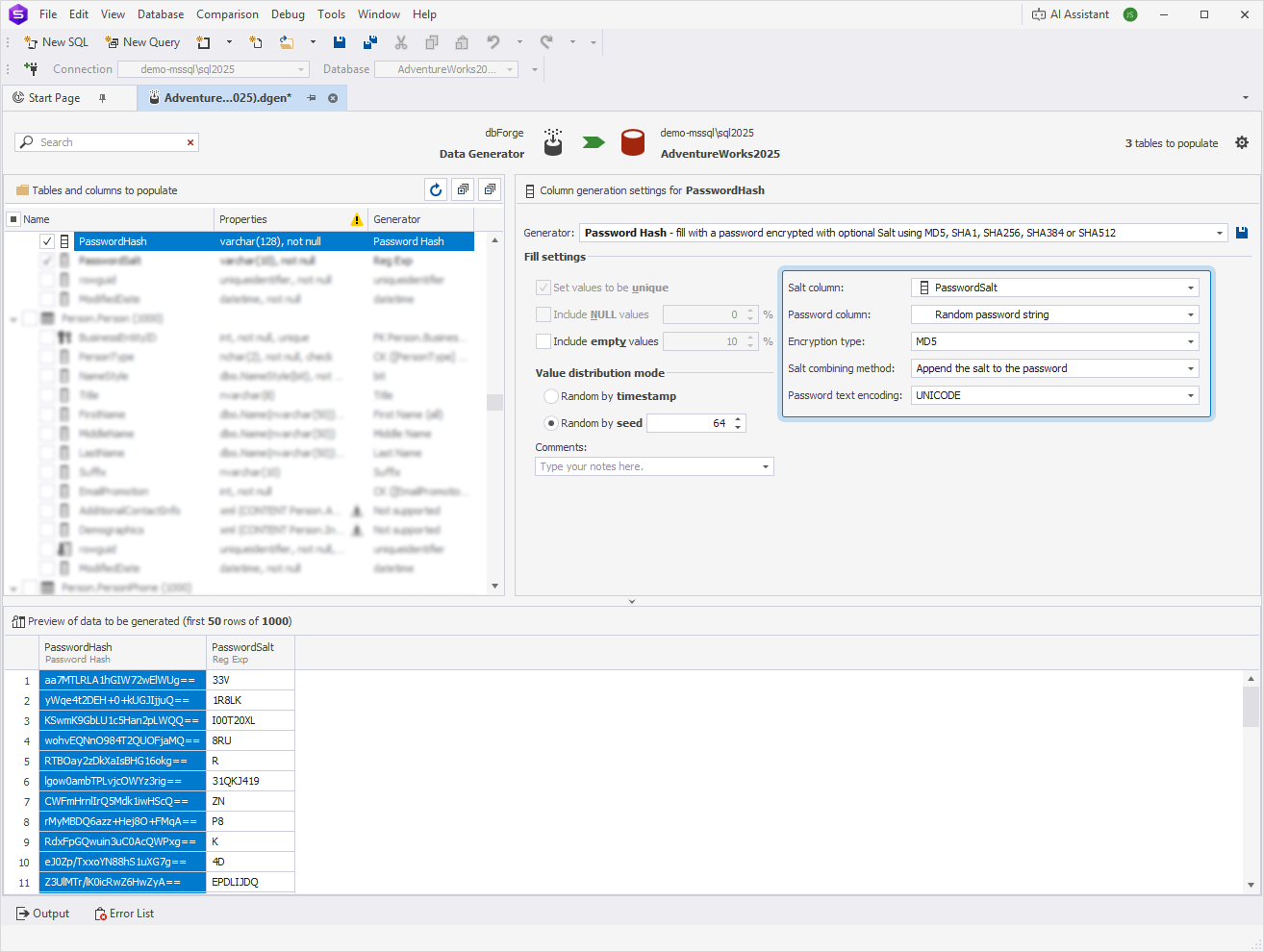
Task: Click the Undo arrow icon
Action: 493,42
